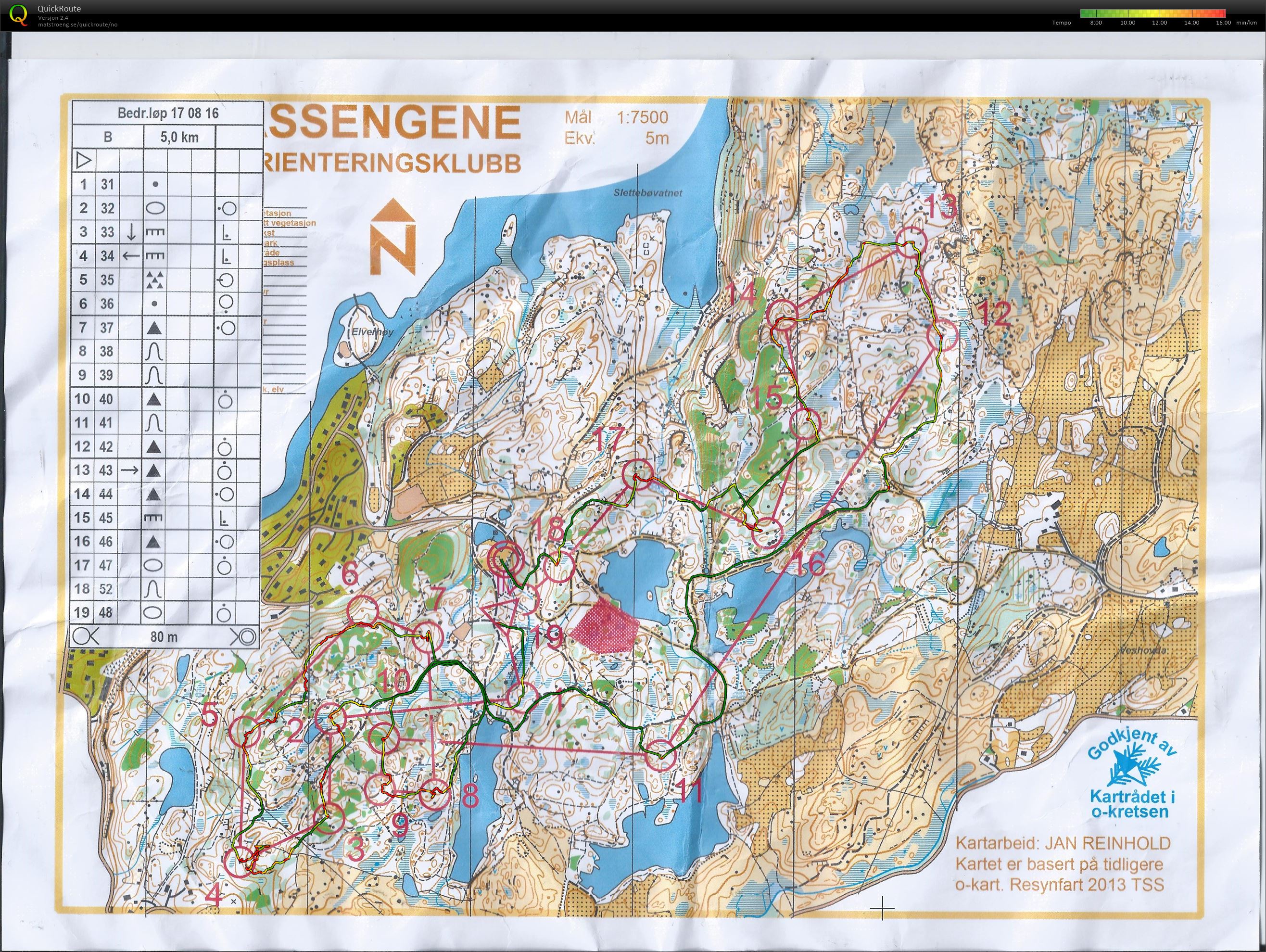Open the matstroeng.se/quickroute/no link

pos(77,25)
